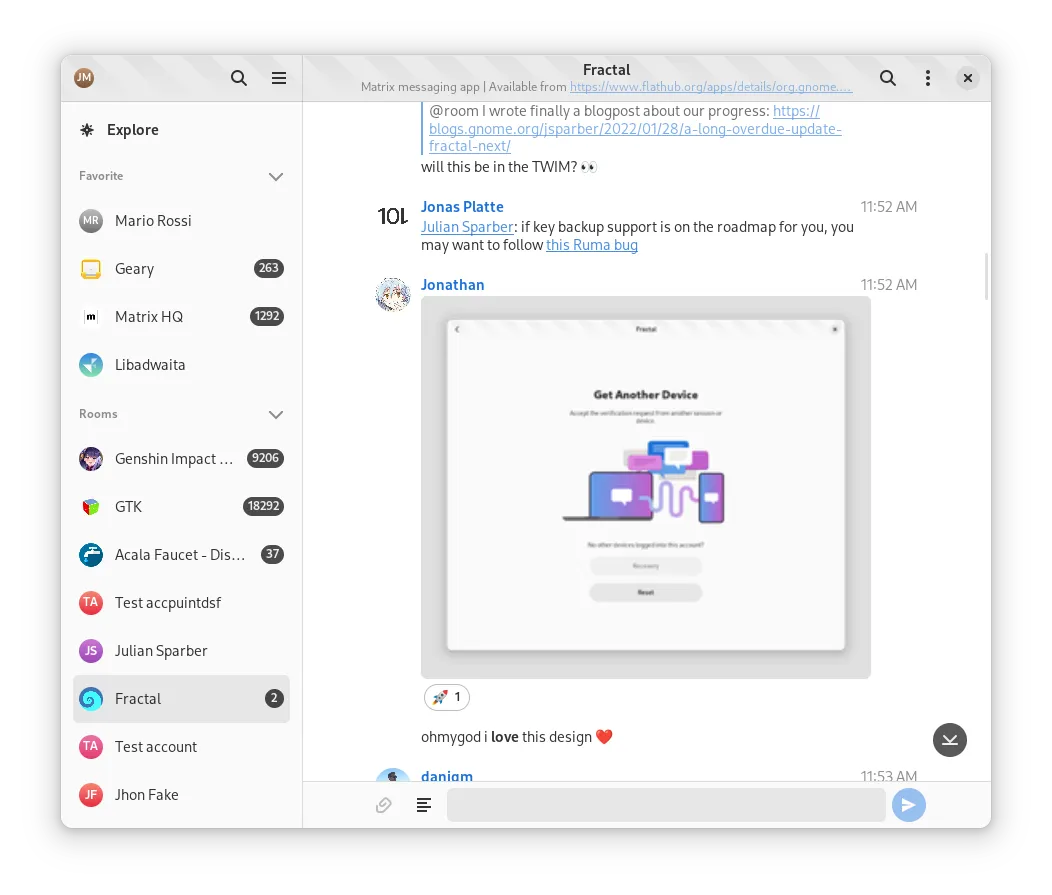Toggle the text formatting icon
Viewport: 1052px width, 895px height.
coord(424,805)
